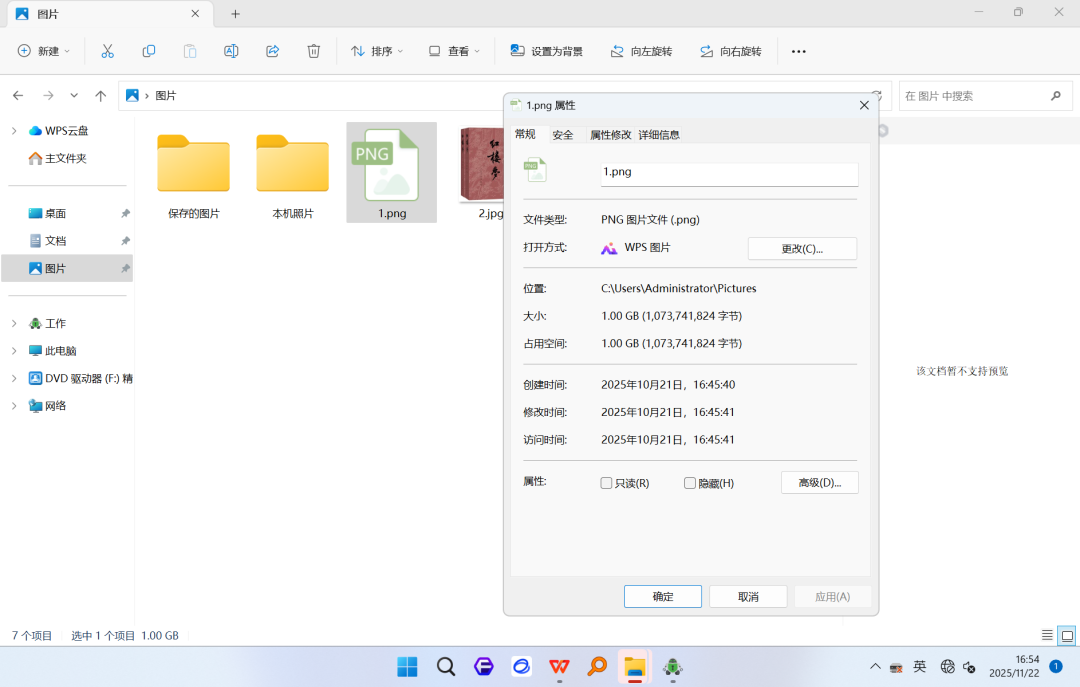Click the 高级(D)... button

(820, 483)
